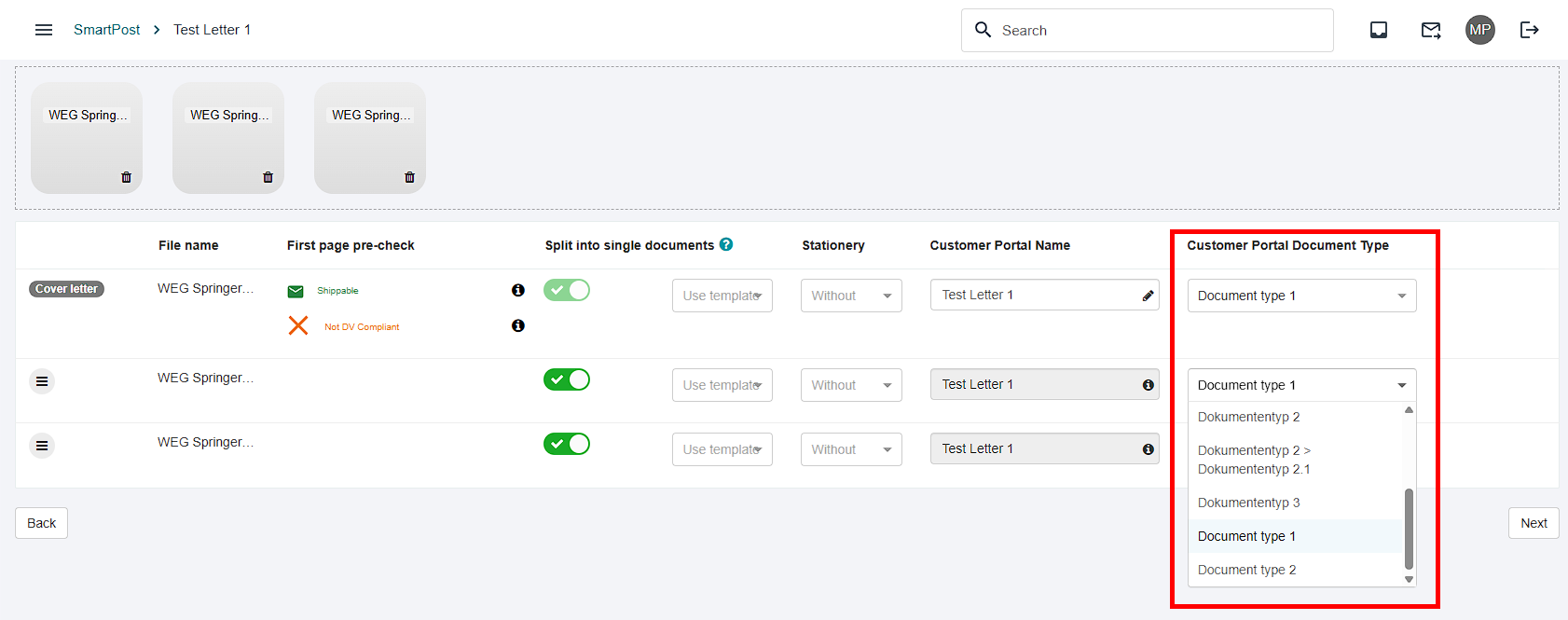Collapse the open second row document type dropdown

pos(1302,385)
